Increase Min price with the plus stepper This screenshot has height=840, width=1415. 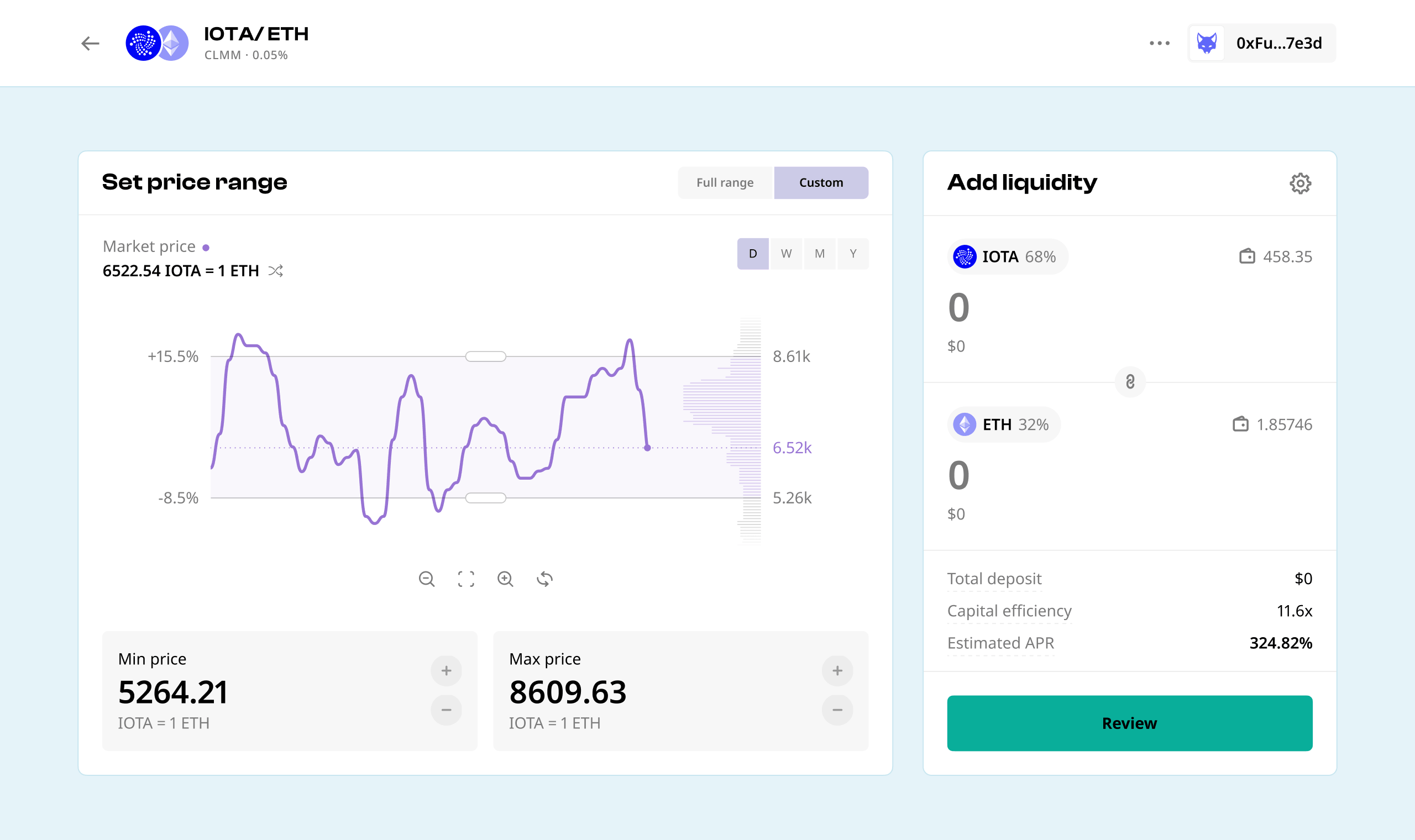coord(446,671)
